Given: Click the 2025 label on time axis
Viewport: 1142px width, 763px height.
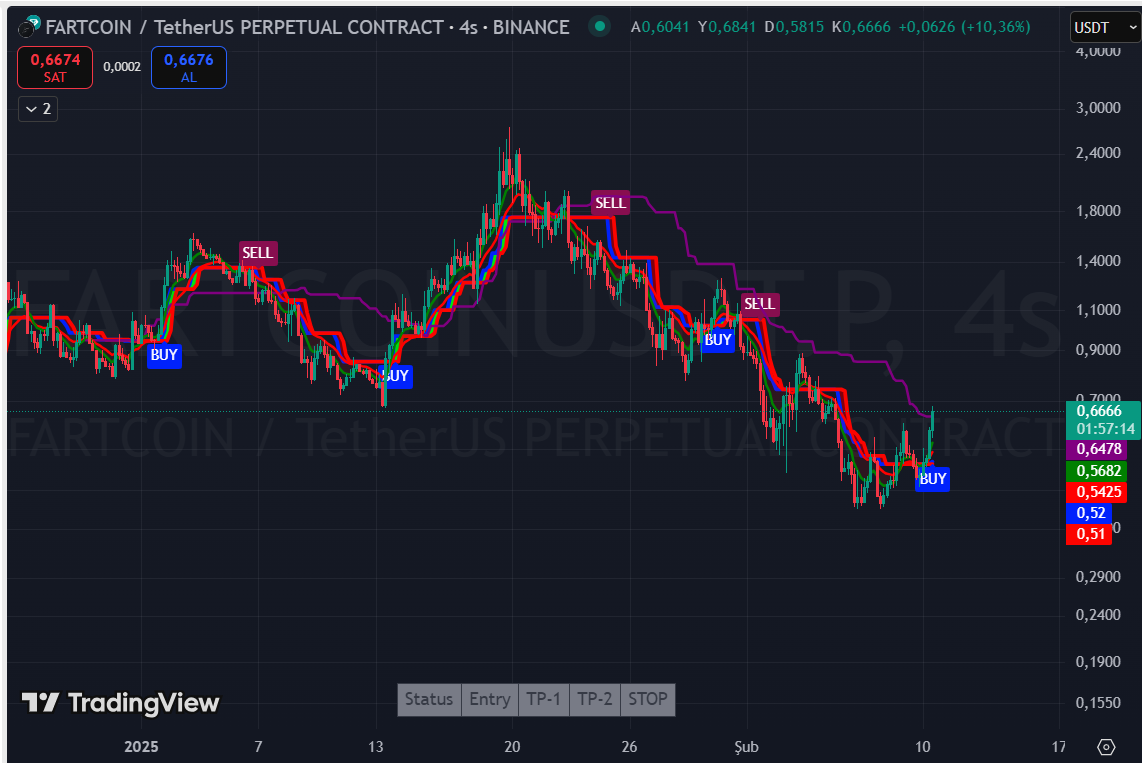Looking at the screenshot, I should click(x=141, y=747).
